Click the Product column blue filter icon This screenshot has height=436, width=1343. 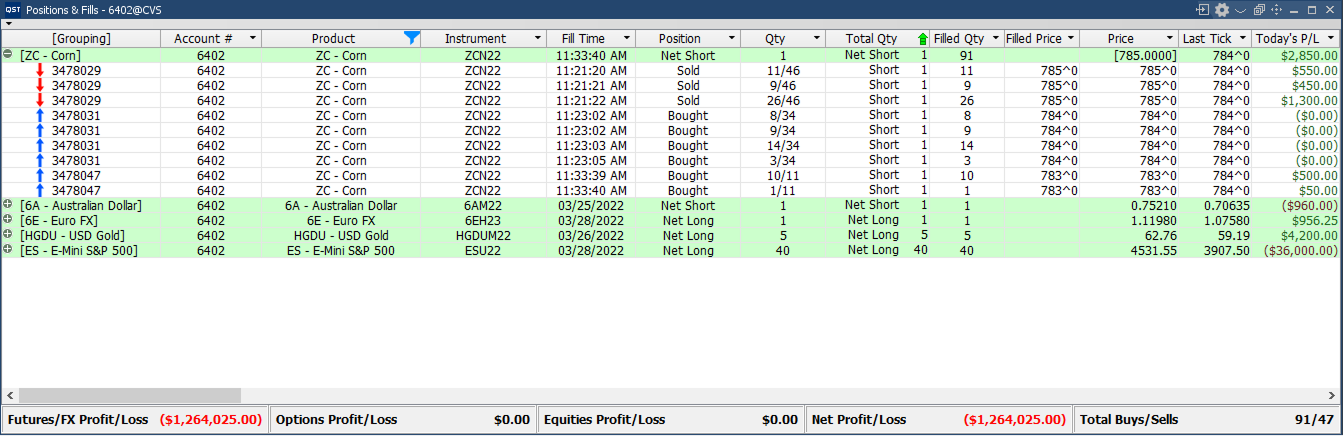pos(411,38)
